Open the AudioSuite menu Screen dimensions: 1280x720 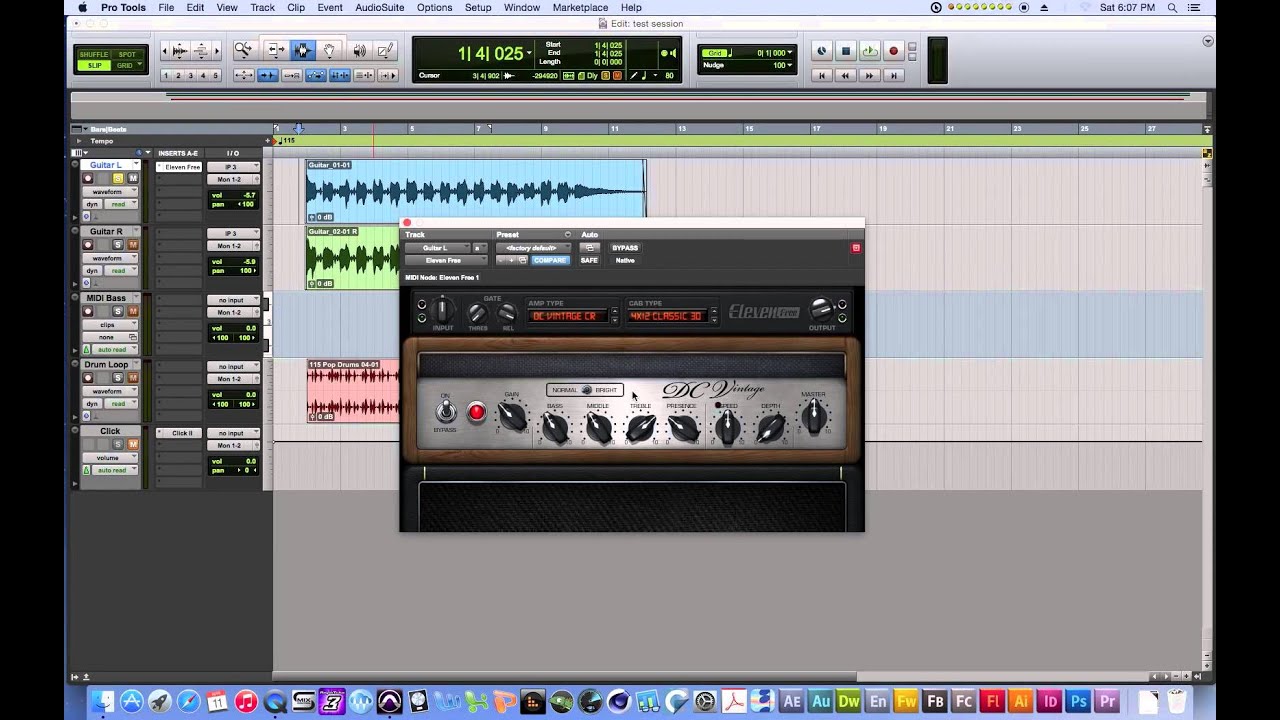pyautogui.click(x=380, y=7)
